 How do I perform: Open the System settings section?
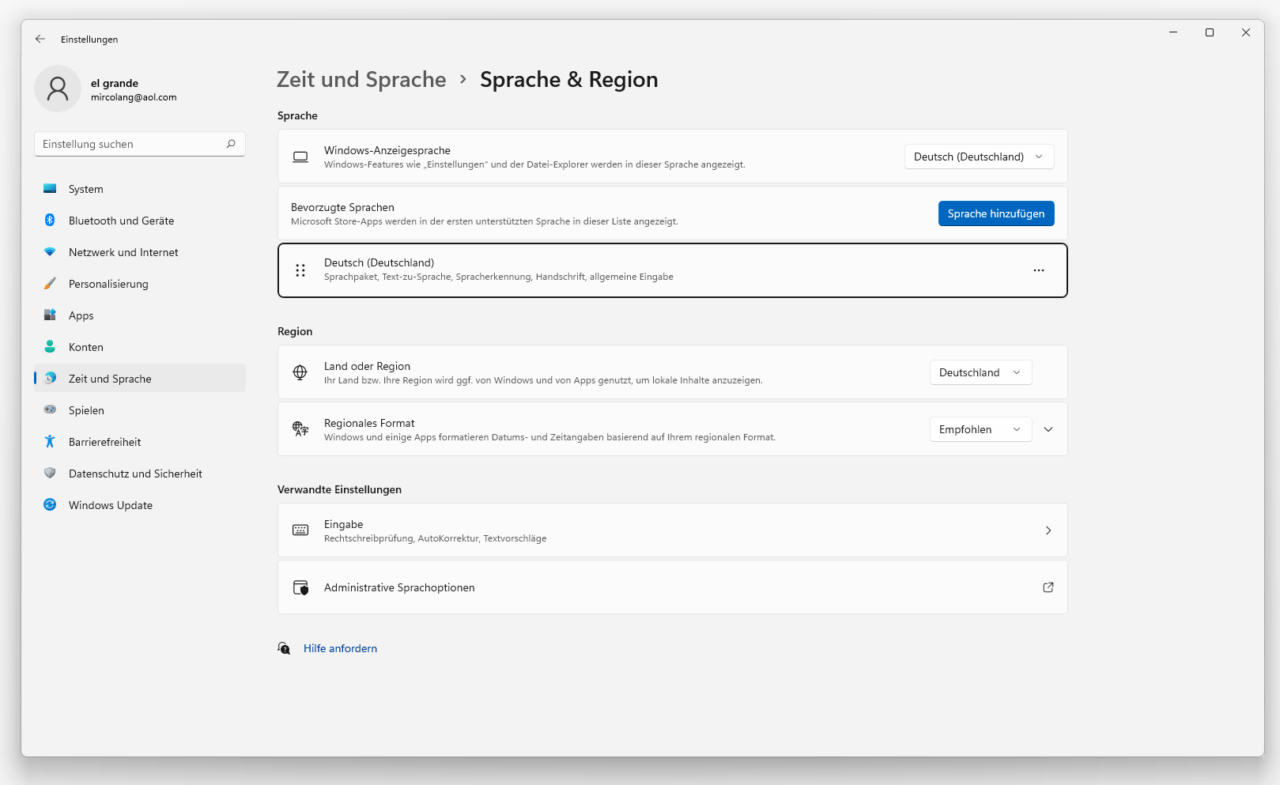tap(85, 188)
